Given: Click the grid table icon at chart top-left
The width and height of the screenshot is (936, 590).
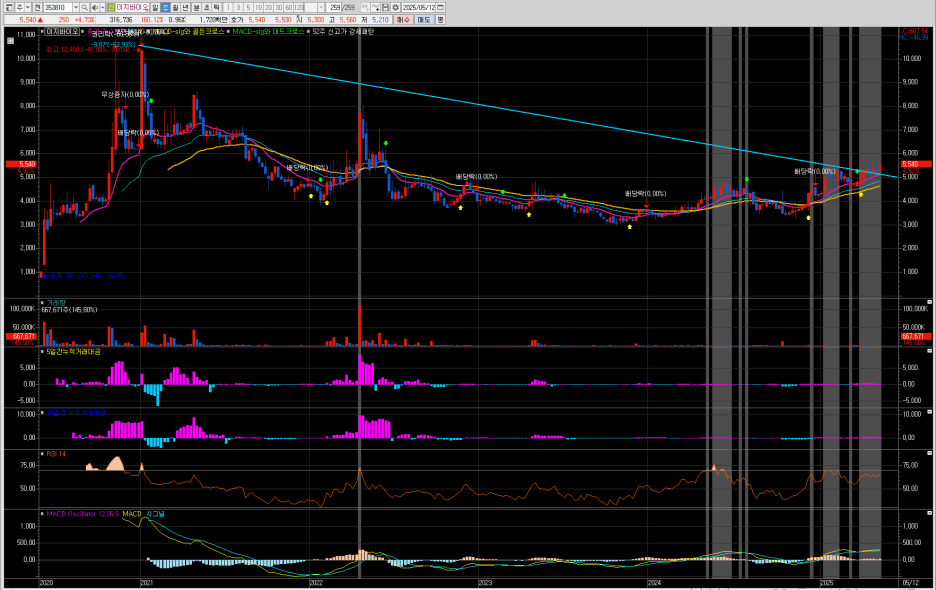Looking at the screenshot, I should point(10,41).
